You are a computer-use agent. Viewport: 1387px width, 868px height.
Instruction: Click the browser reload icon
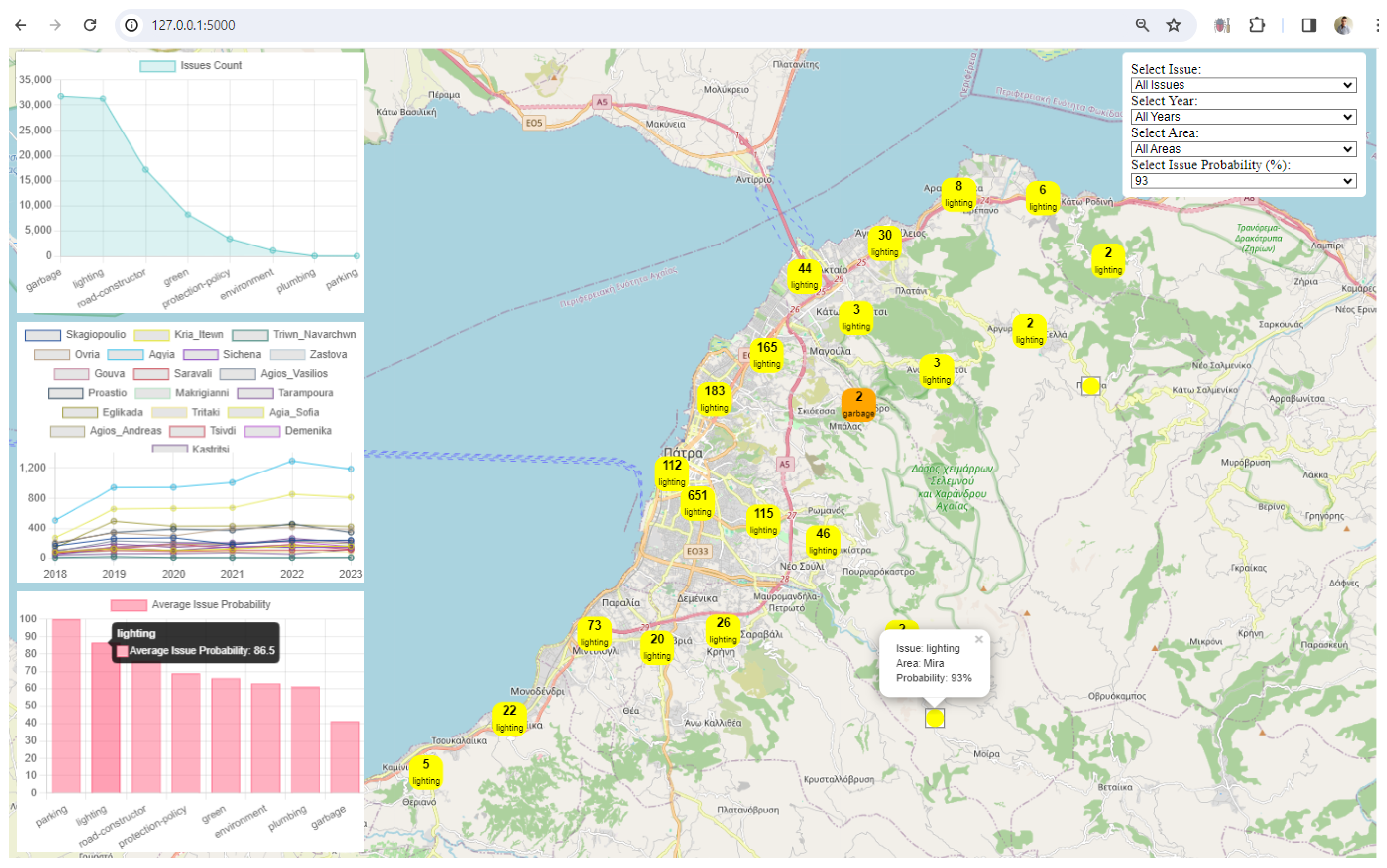pos(90,25)
